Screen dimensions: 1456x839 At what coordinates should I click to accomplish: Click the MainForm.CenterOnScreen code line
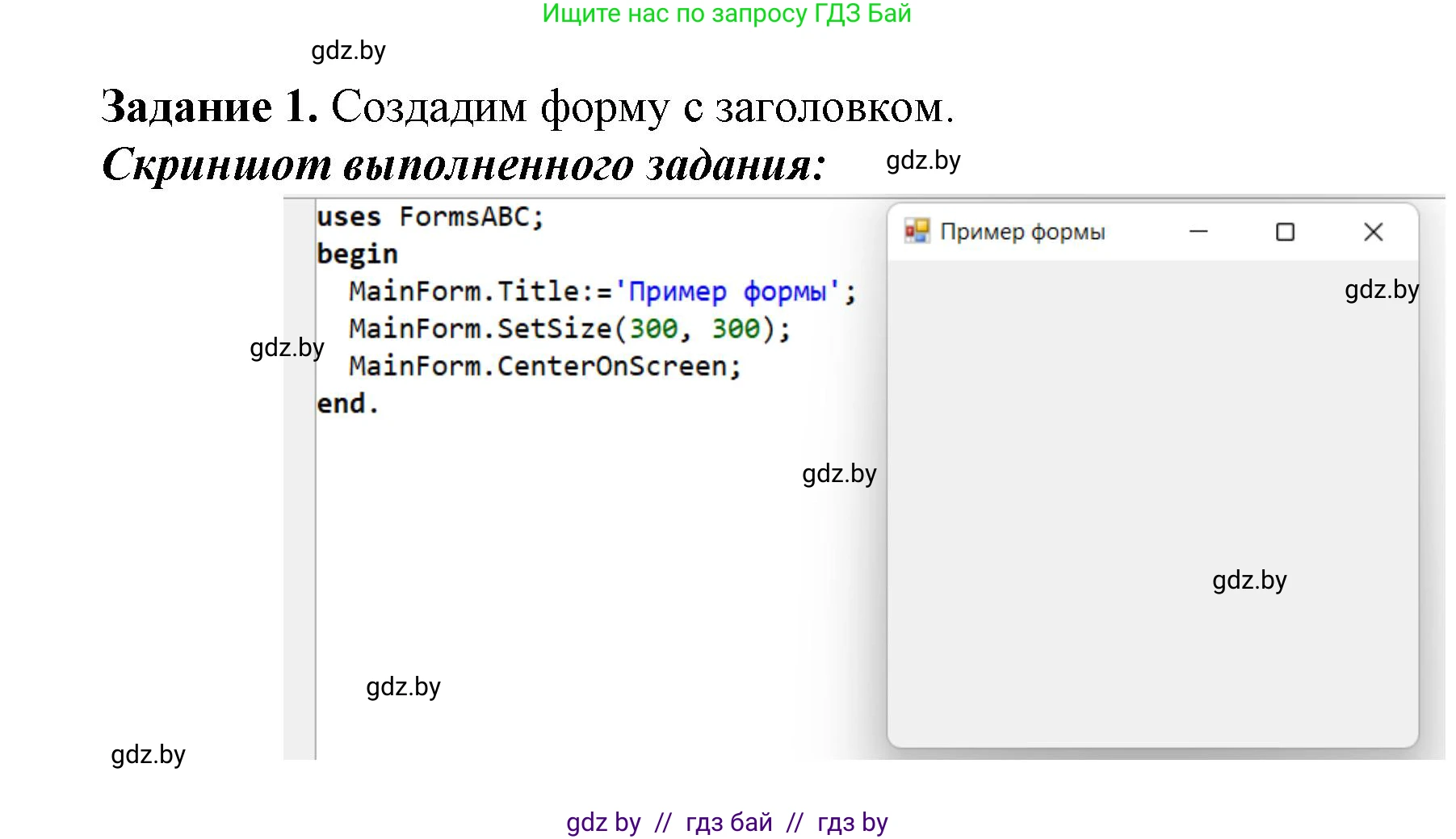(544, 367)
